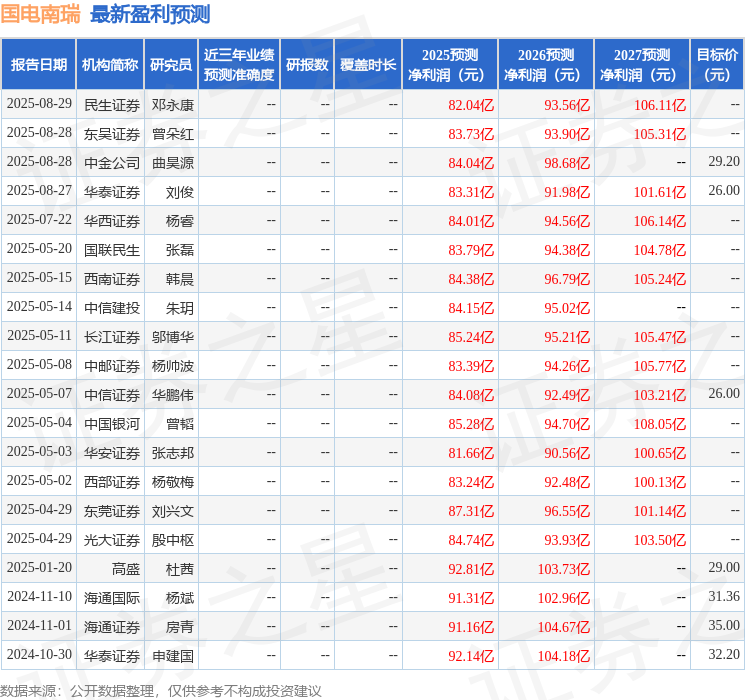Select analyst 杨敬梅
745x700 pixels.
[172, 482]
